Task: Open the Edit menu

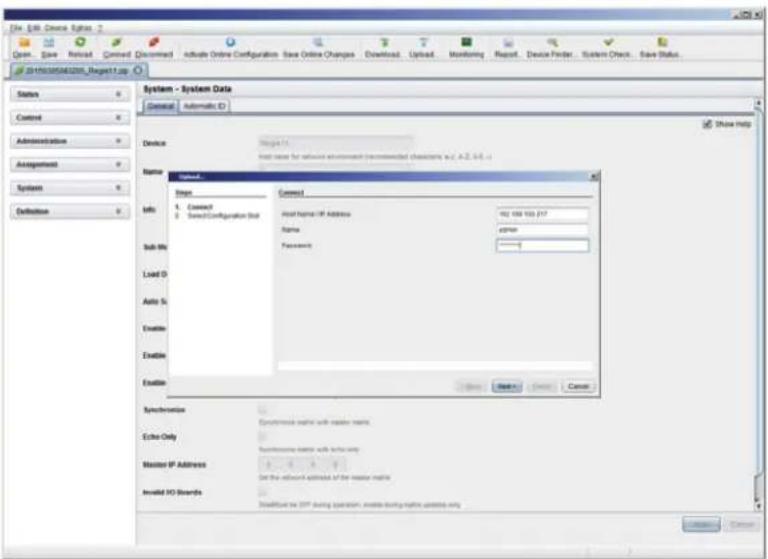Action: coord(33,28)
